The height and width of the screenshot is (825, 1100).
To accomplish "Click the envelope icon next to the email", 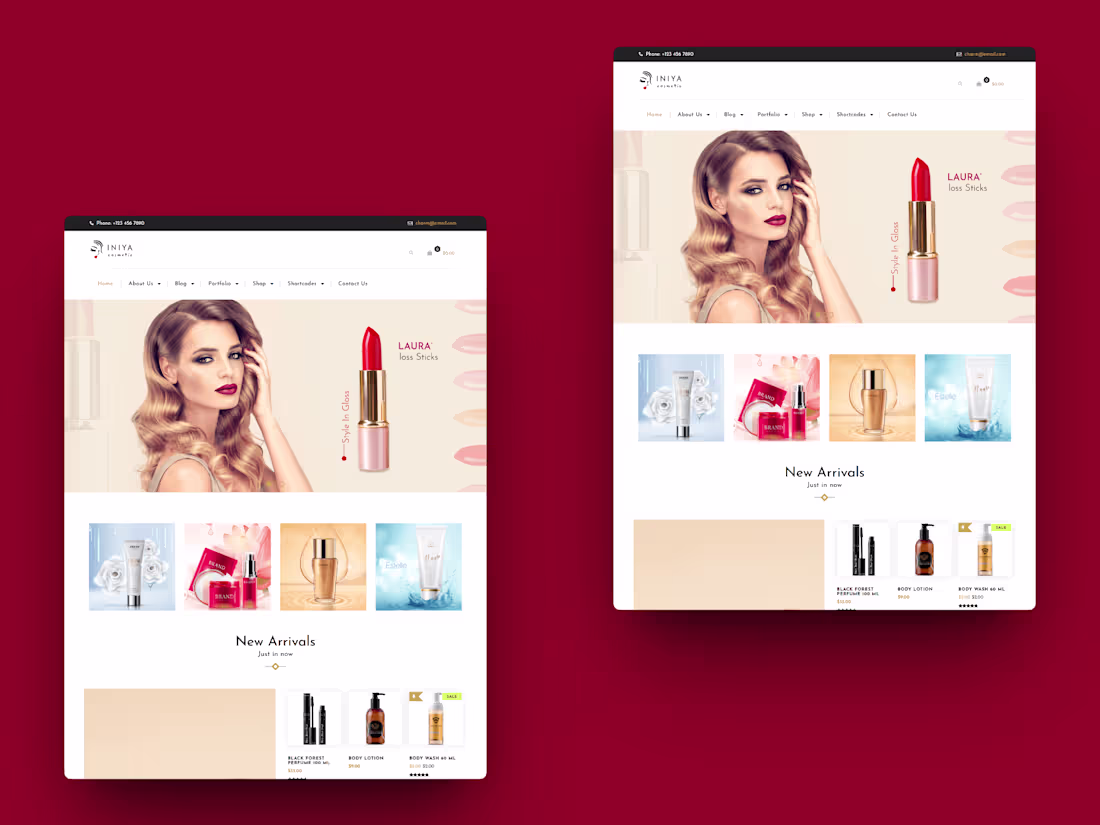I will tap(959, 54).
